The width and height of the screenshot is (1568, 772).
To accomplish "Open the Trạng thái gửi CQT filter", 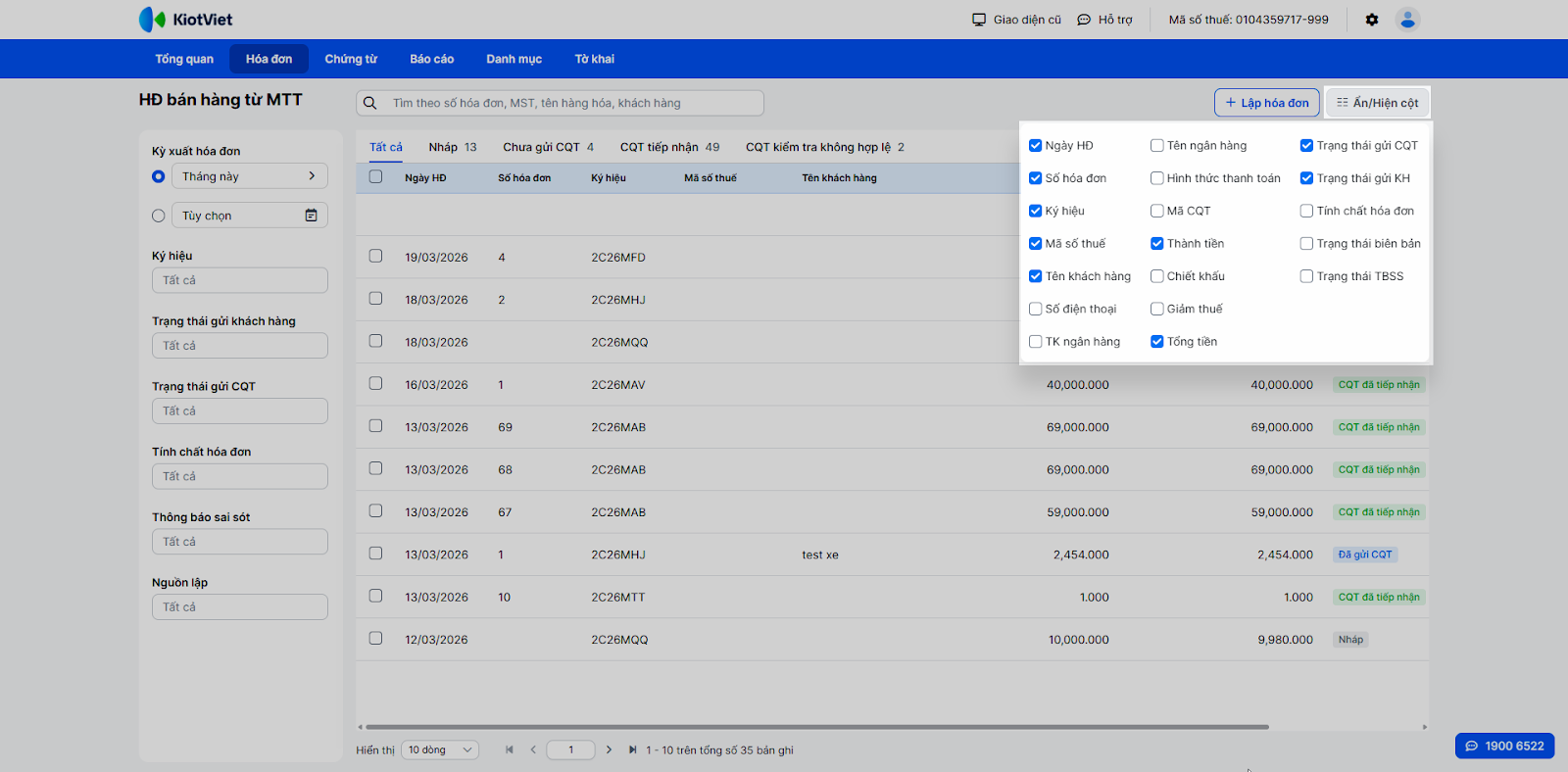I will pyautogui.click(x=239, y=411).
